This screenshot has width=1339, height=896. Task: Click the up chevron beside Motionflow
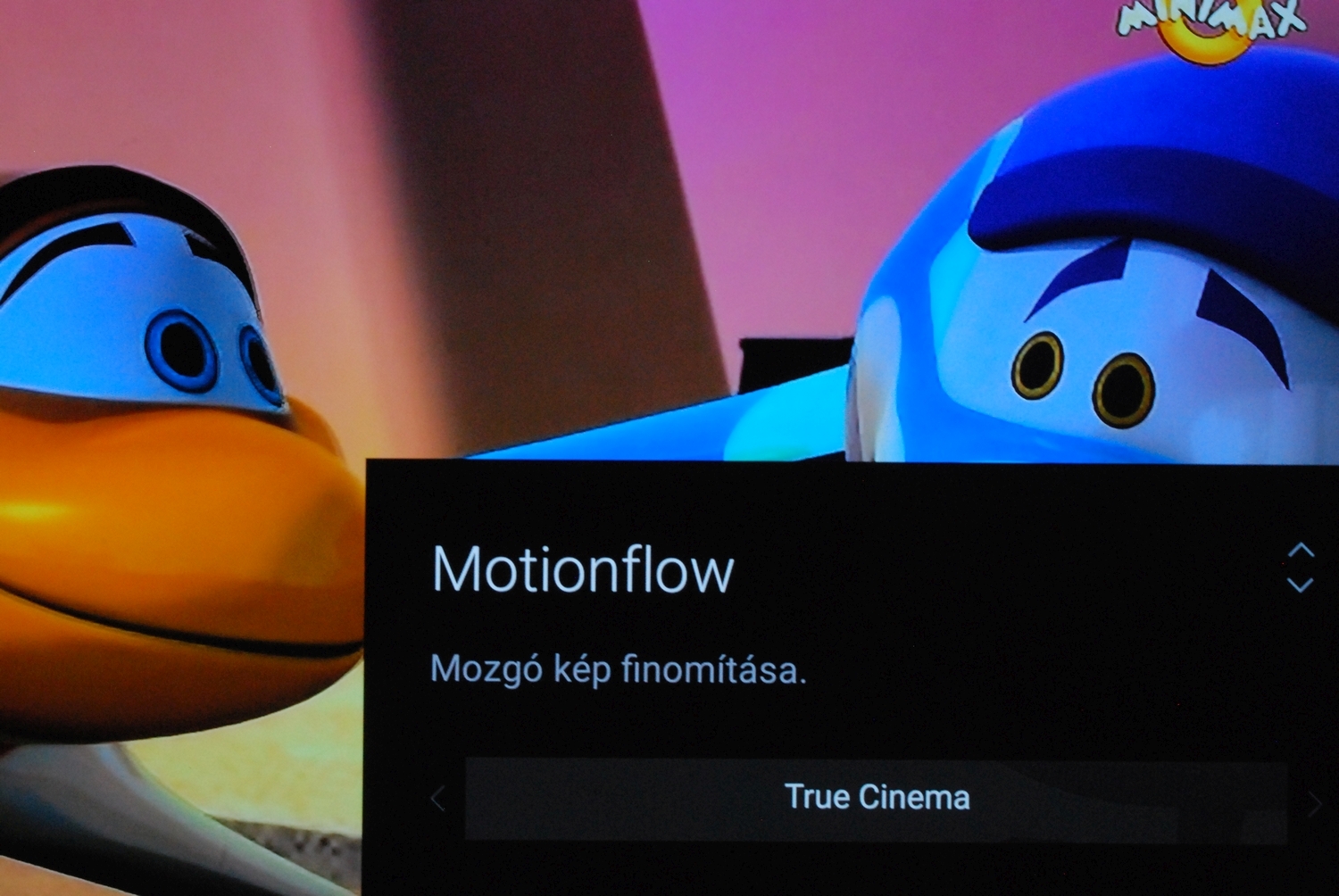click(1301, 550)
